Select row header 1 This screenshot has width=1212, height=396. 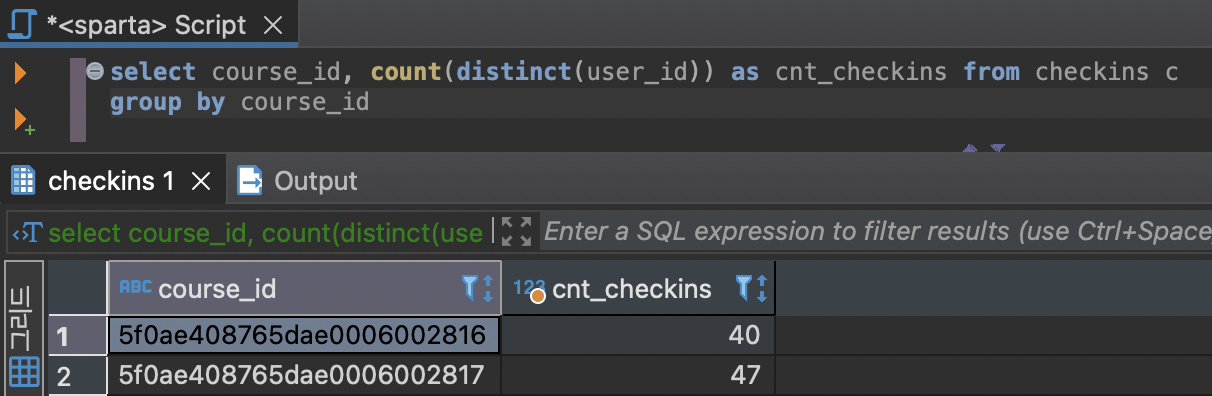77,336
